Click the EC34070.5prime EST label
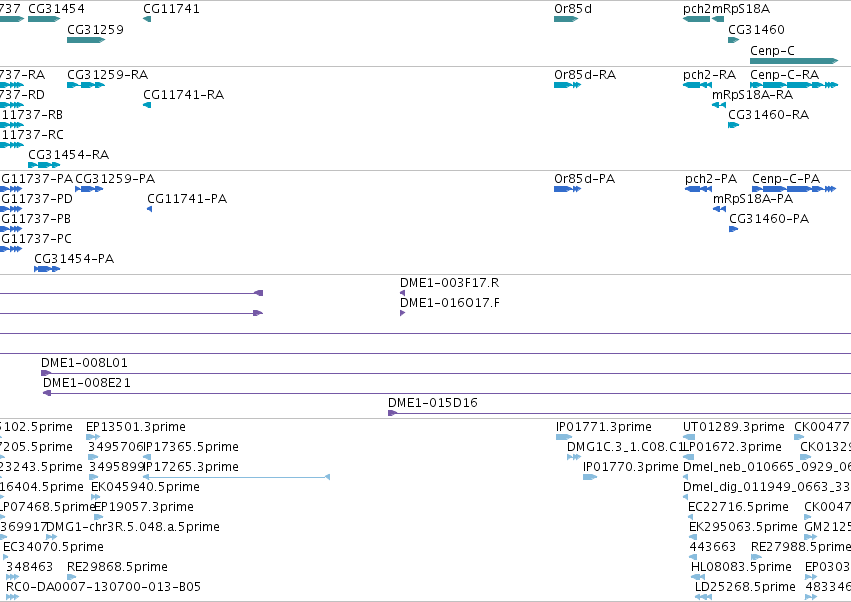 (x=53, y=547)
